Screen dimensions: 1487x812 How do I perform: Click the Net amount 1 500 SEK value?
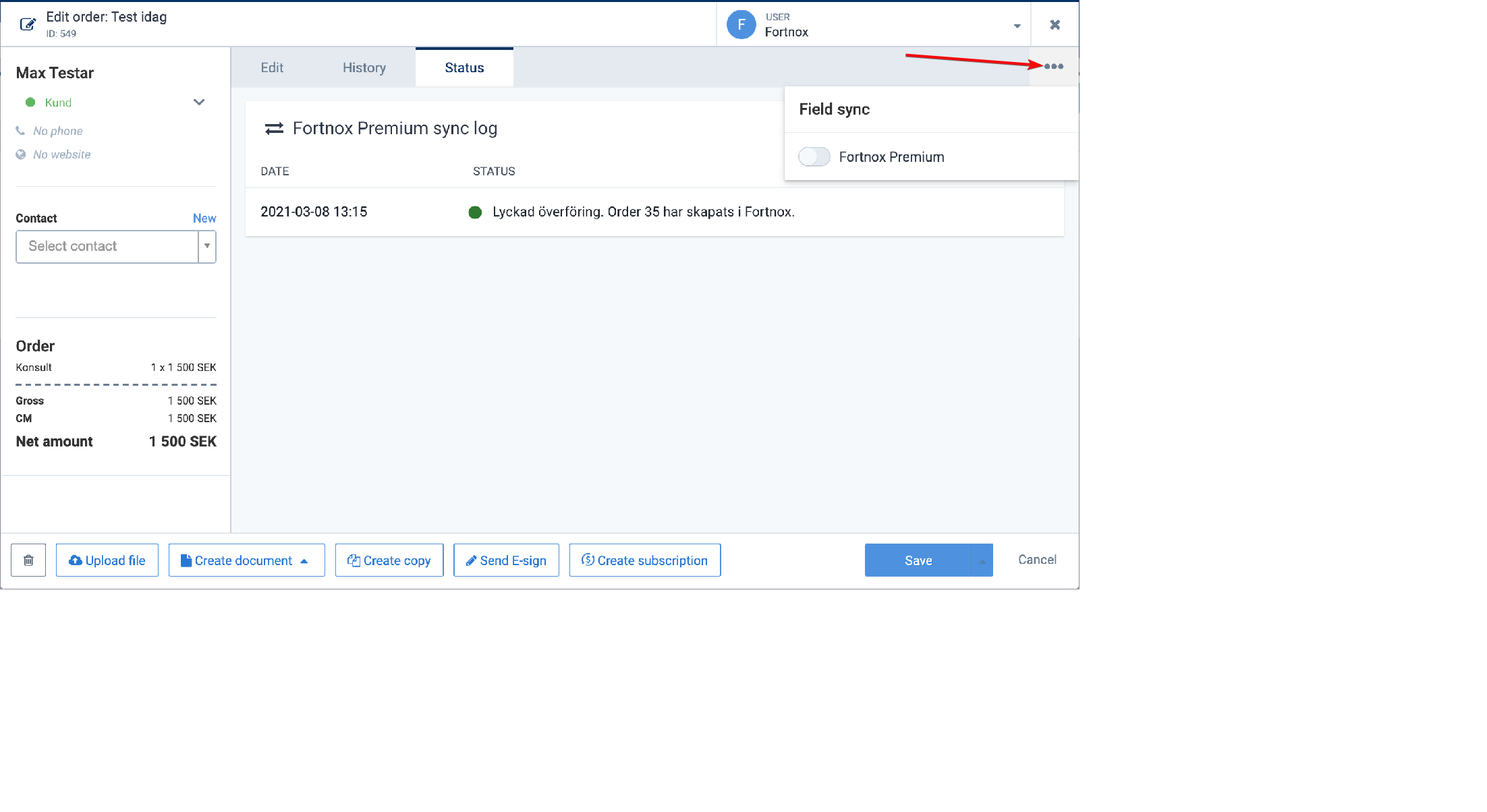(x=183, y=442)
